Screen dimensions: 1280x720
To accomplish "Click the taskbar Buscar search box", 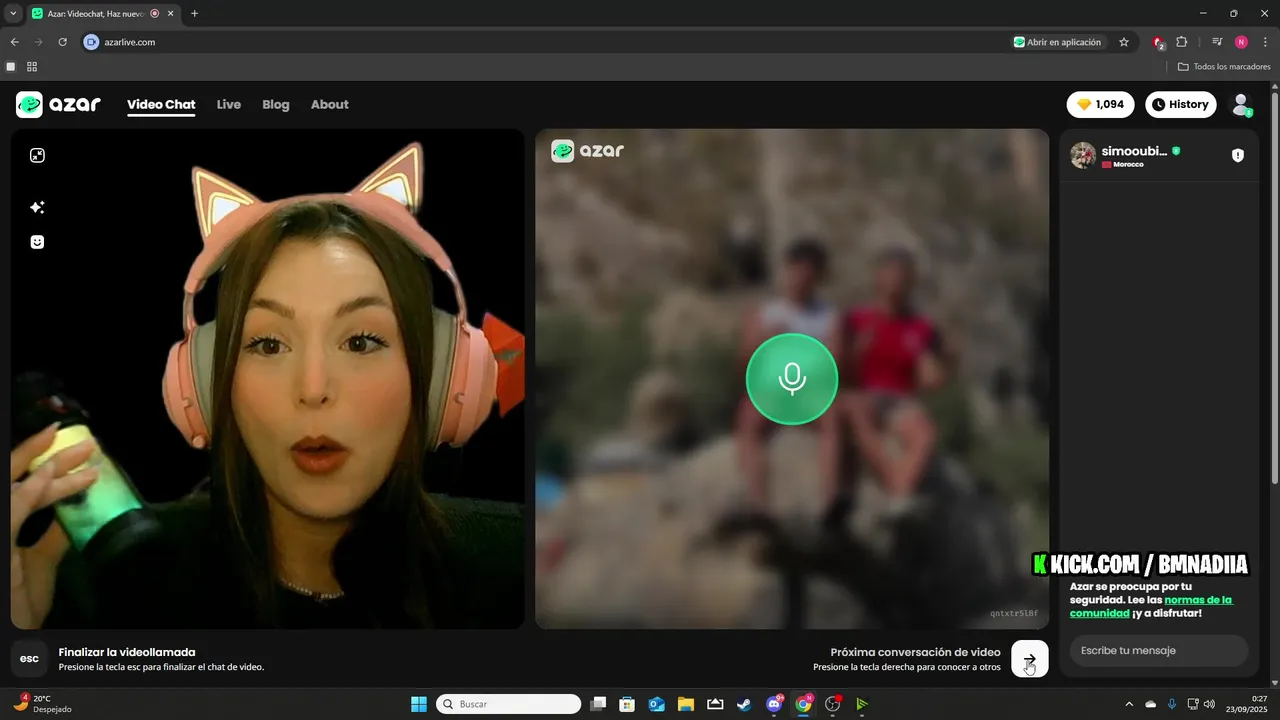I will click(x=509, y=704).
